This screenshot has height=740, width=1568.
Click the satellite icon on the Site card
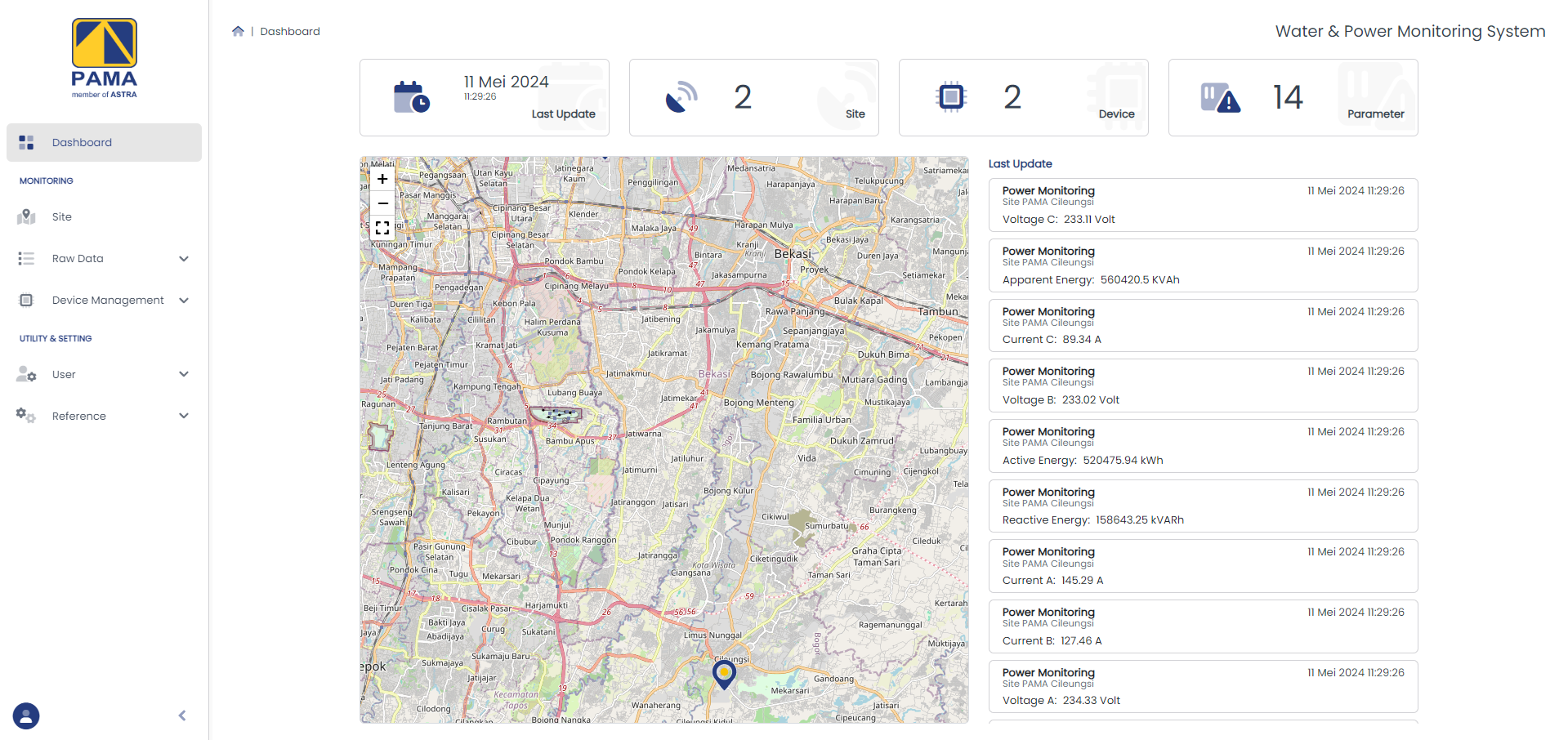(x=681, y=96)
